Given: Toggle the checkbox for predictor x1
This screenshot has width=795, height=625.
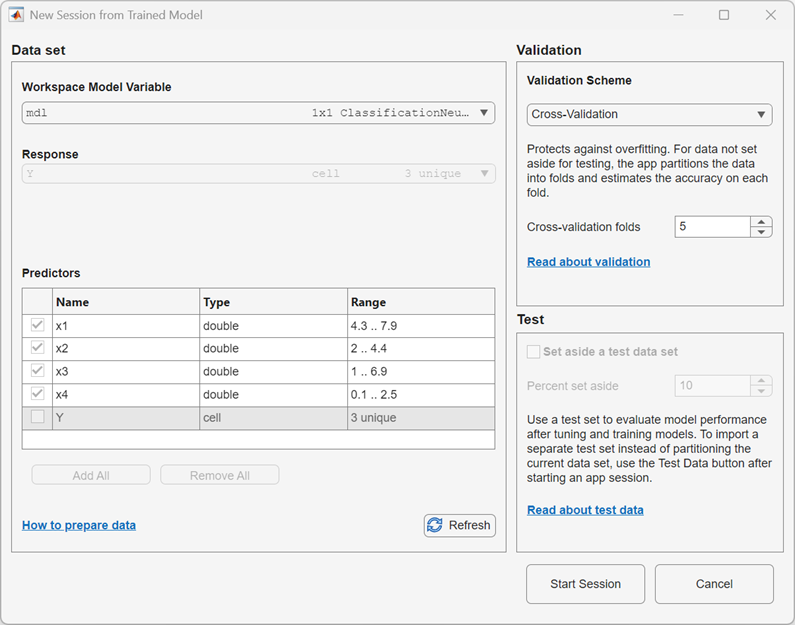Looking at the screenshot, I should 38,326.
